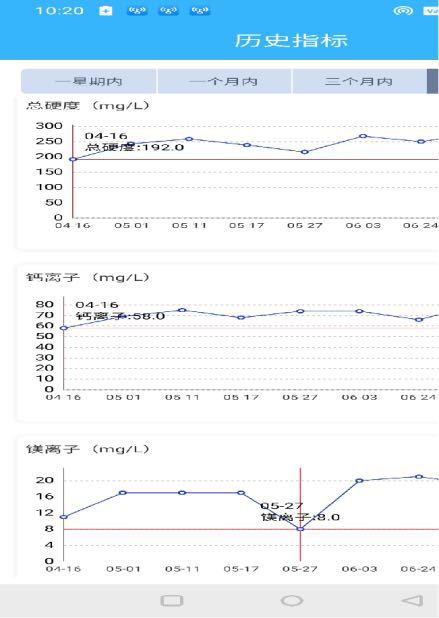Image resolution: width=439 pixels, height=618 pixels.
Task: Select the 05-11 data point on 总硬度 chart
Action: 189,139
